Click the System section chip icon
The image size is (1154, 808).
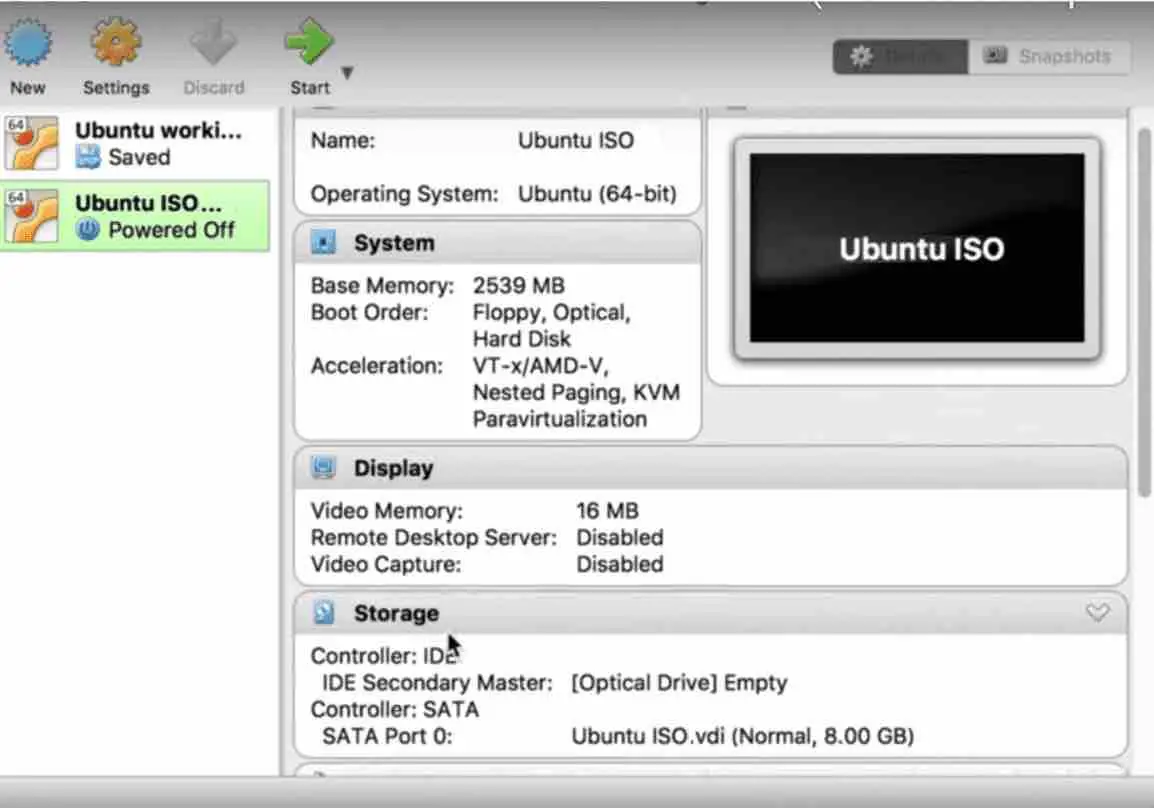coord(324,242)
